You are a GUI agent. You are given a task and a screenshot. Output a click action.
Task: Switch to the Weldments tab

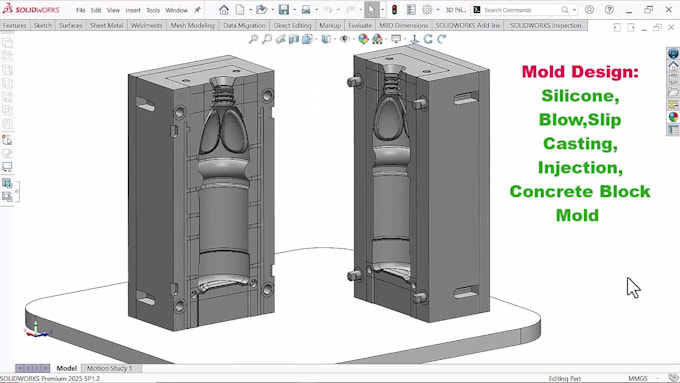point(147,26)
